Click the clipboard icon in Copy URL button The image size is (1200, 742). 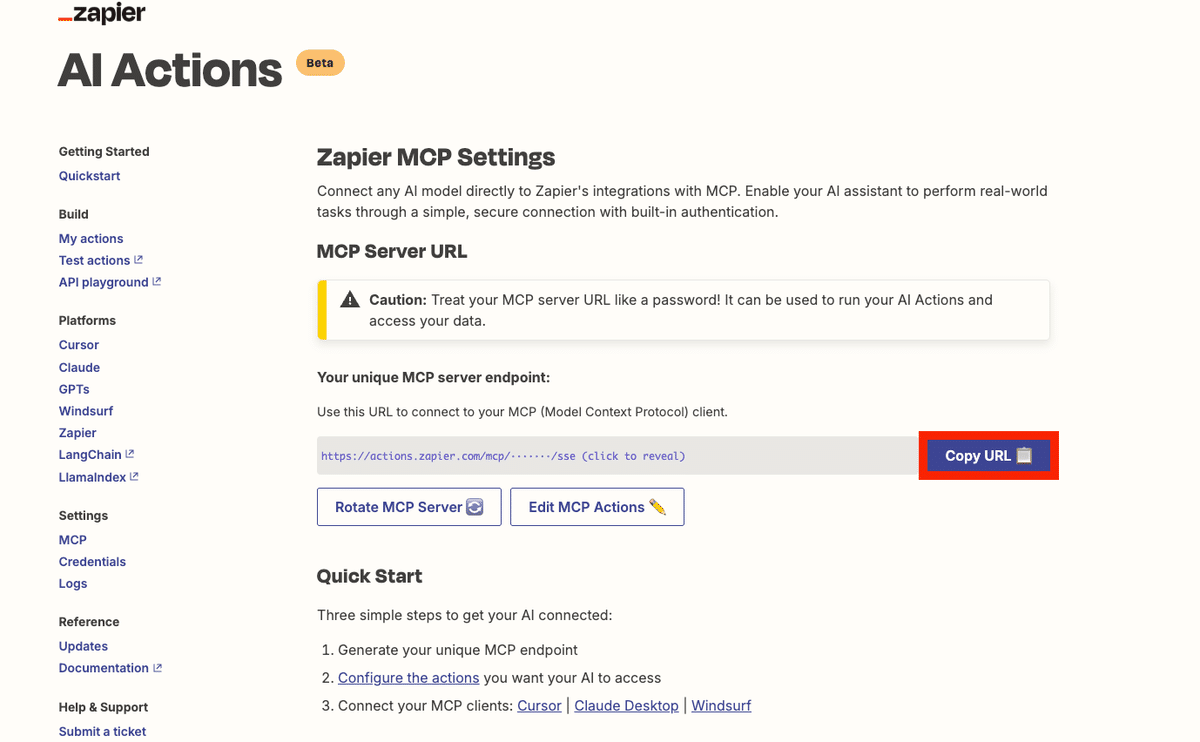tap(1024, 455)
